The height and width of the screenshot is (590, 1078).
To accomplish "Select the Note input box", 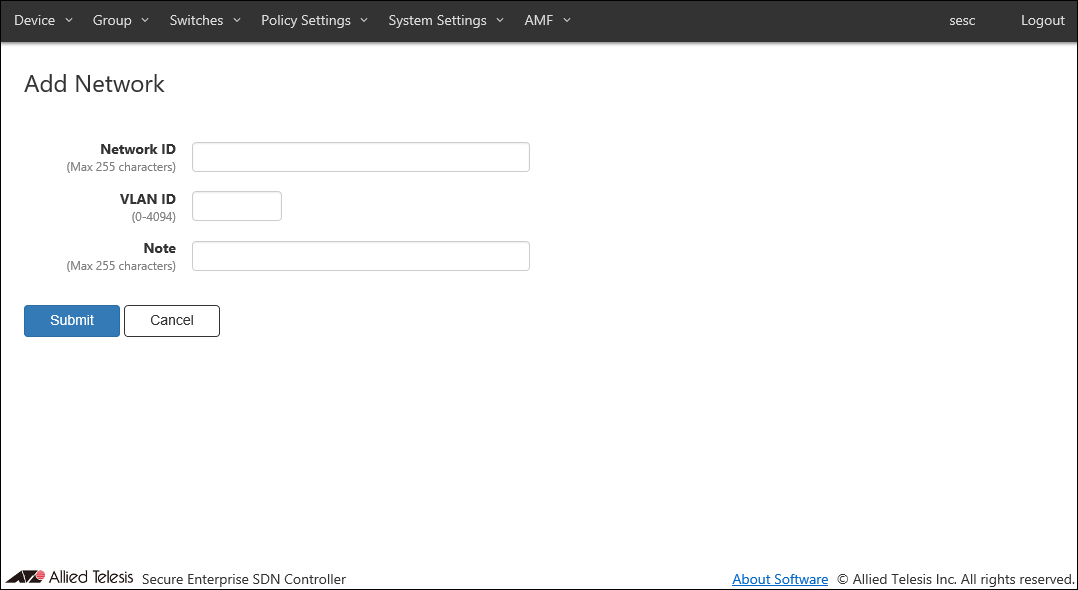I will tap(360, 256).
